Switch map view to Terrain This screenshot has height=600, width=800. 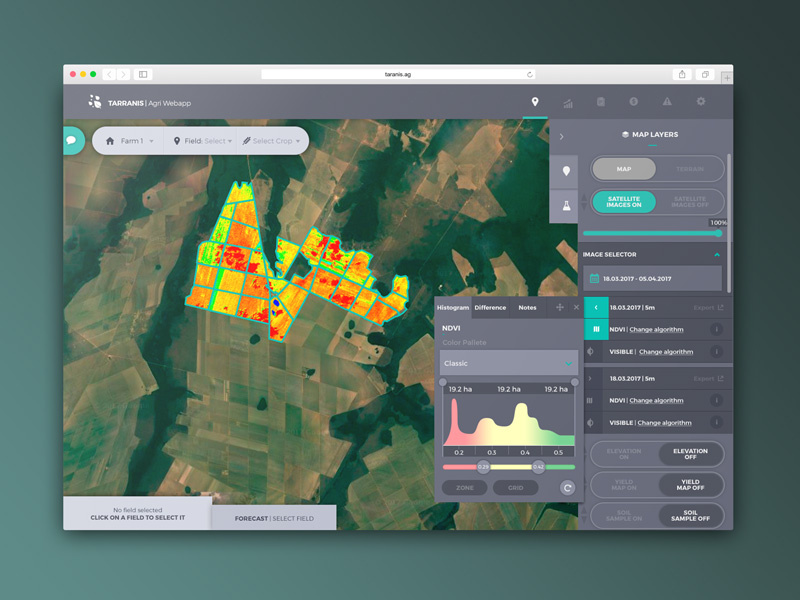click(x=691, y=169)
